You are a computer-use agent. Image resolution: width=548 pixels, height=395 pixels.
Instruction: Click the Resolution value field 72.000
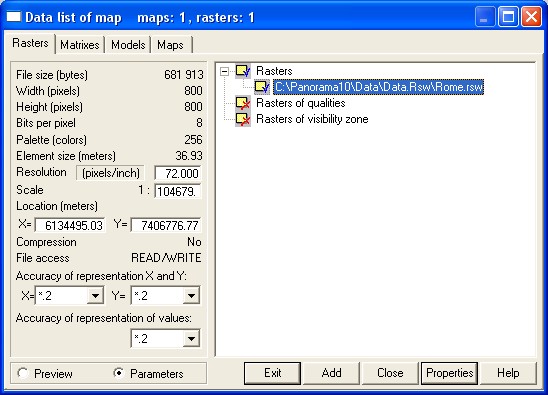[178, 173]
